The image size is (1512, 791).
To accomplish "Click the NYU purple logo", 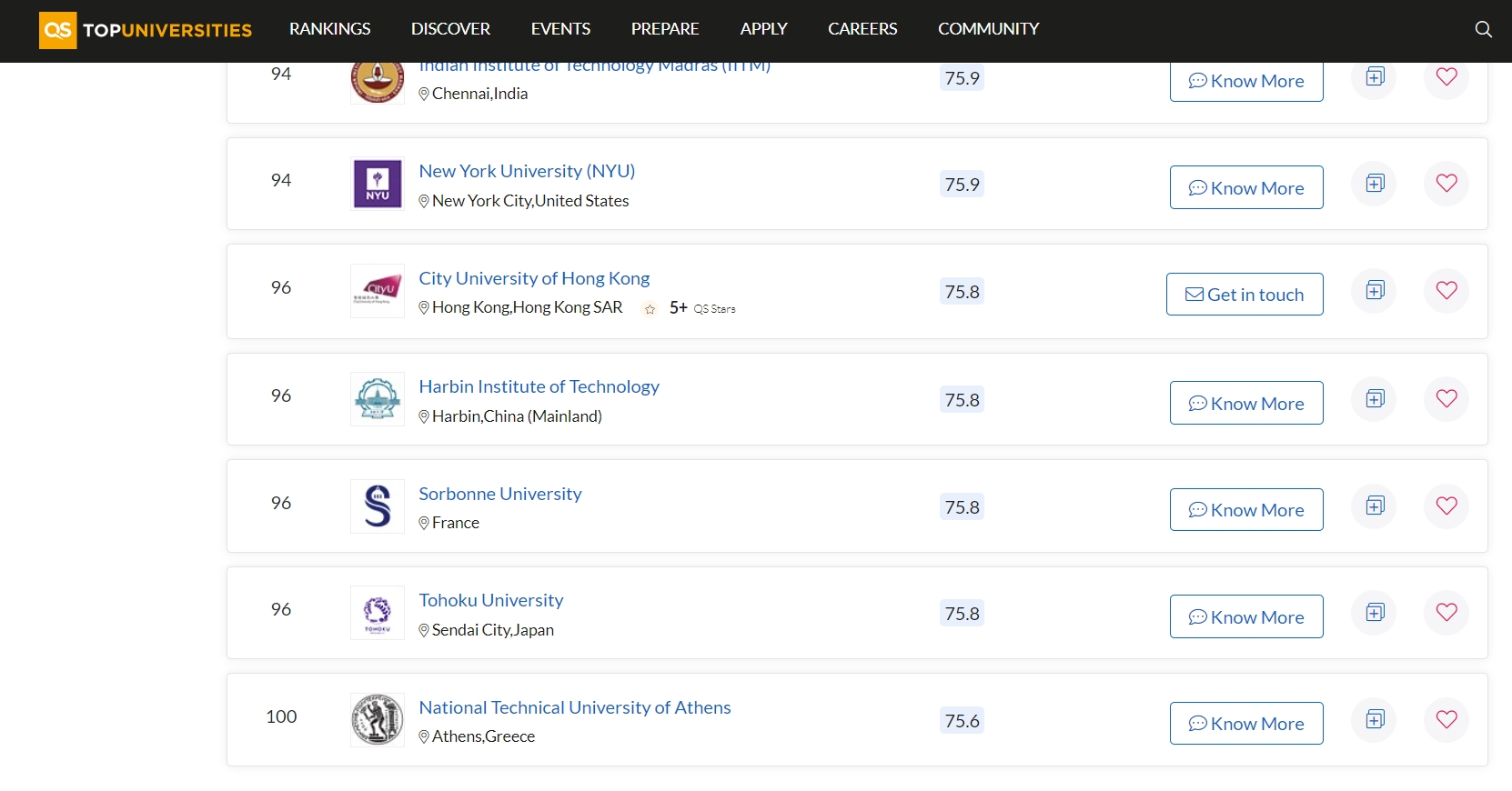I will (x=378, y=184).
